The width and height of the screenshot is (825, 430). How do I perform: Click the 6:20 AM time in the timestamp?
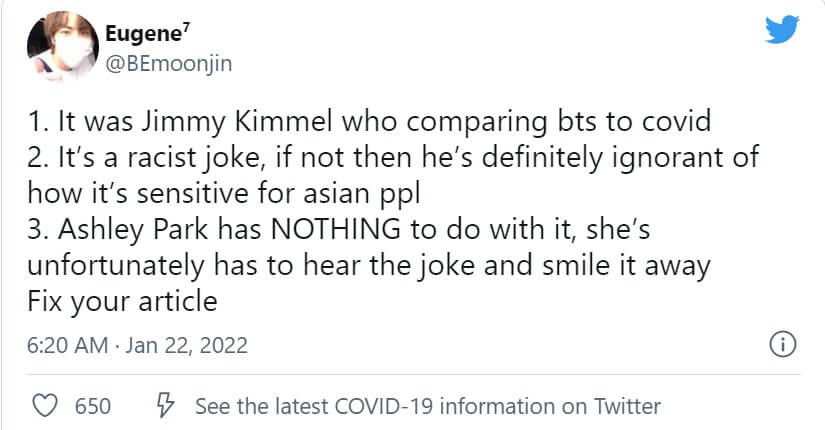(x=67, y=346)
